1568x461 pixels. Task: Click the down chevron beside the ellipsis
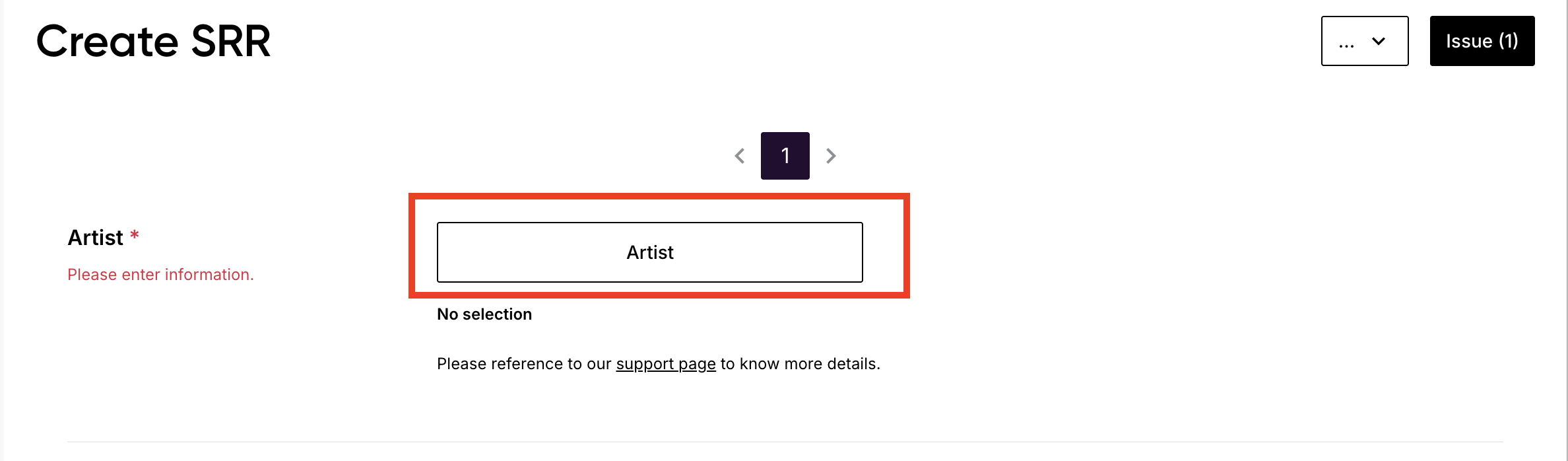click(x=1379, y=41)
